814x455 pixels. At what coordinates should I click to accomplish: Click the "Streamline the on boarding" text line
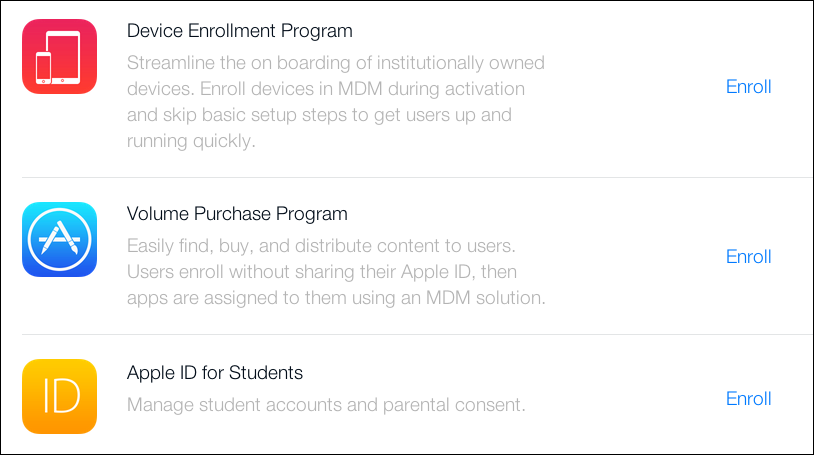(336, 62)
